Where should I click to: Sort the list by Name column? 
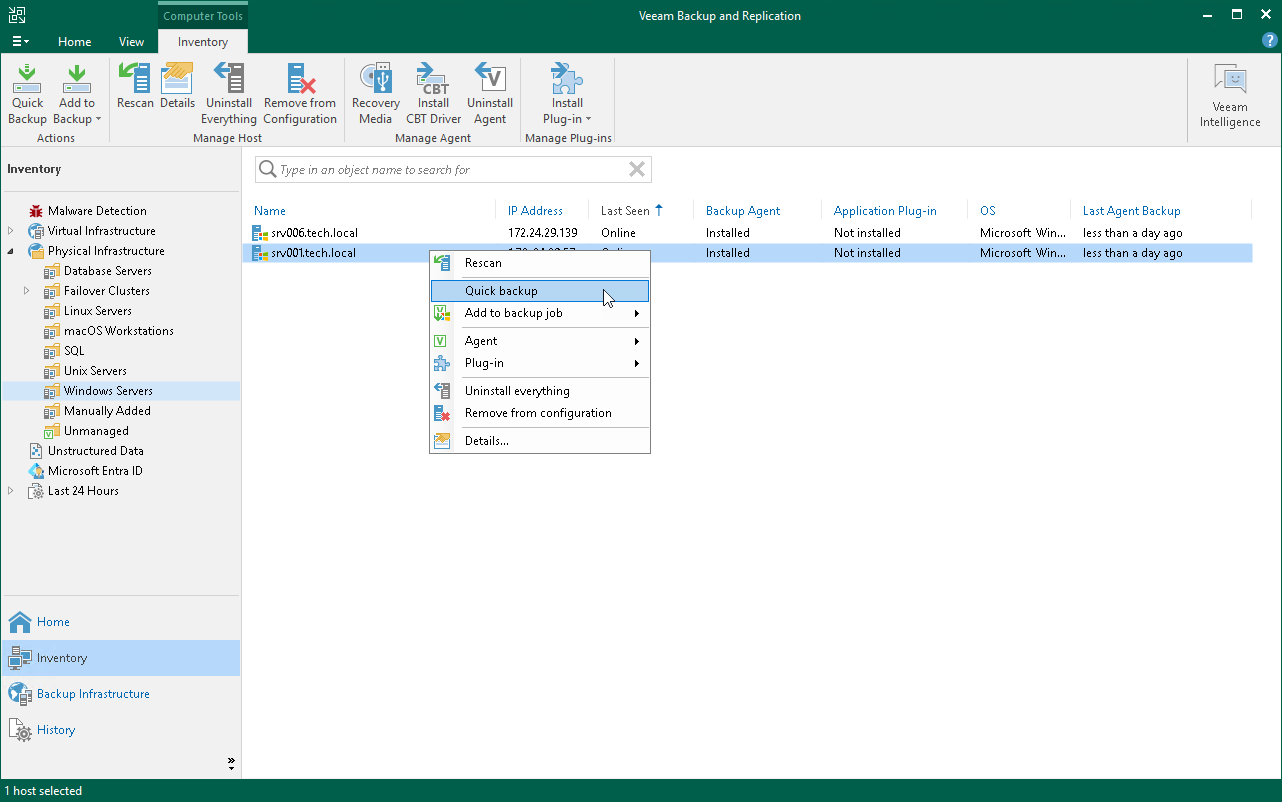tap(270, 211)
